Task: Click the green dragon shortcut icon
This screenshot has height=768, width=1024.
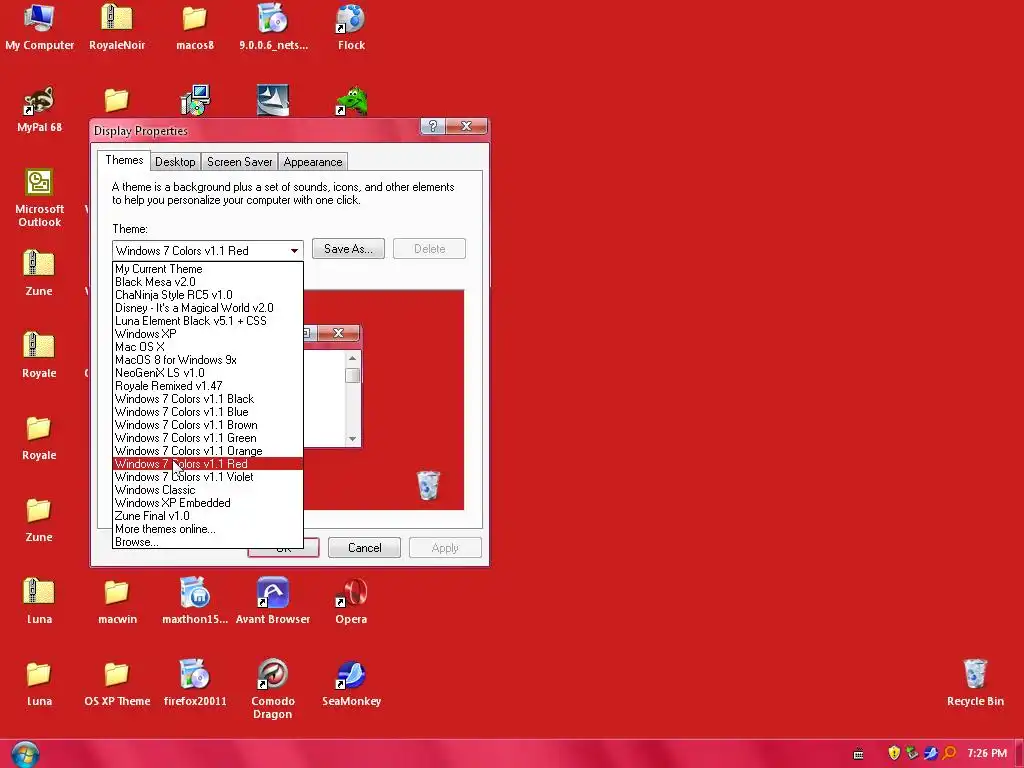Action: pos(351,101)
